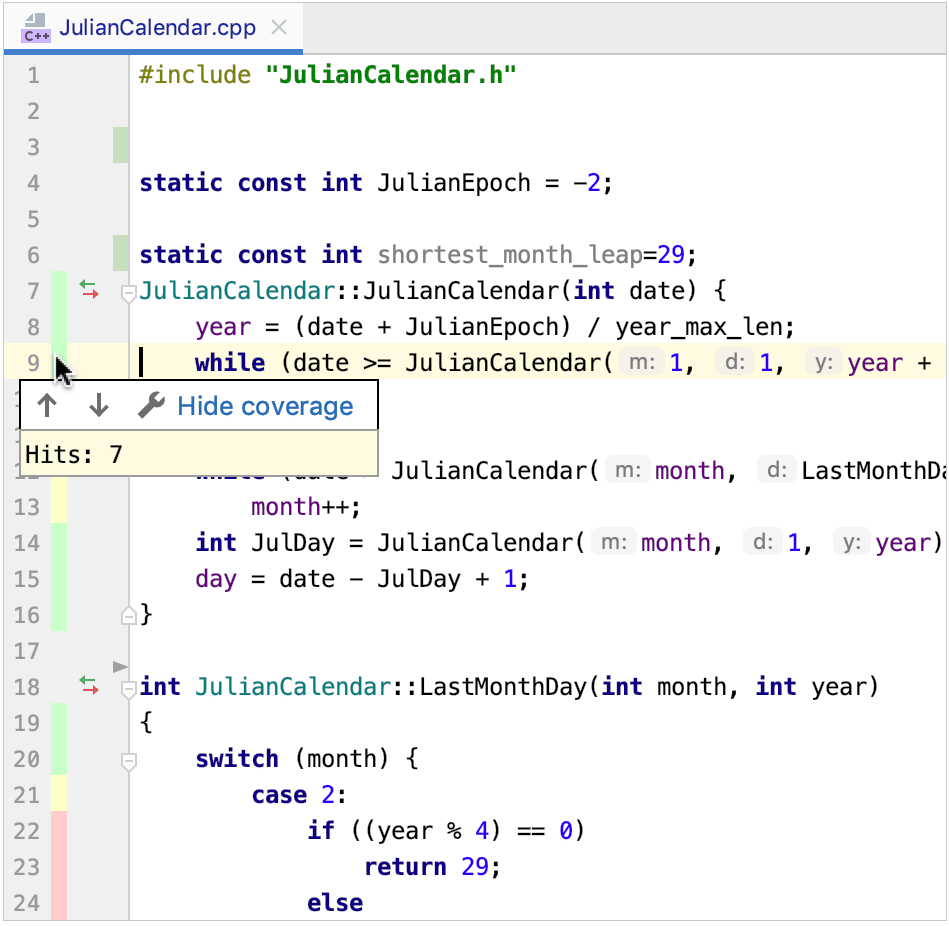Click the red coverage marker on line 23

pyautogui.click(x=59, y=867)
